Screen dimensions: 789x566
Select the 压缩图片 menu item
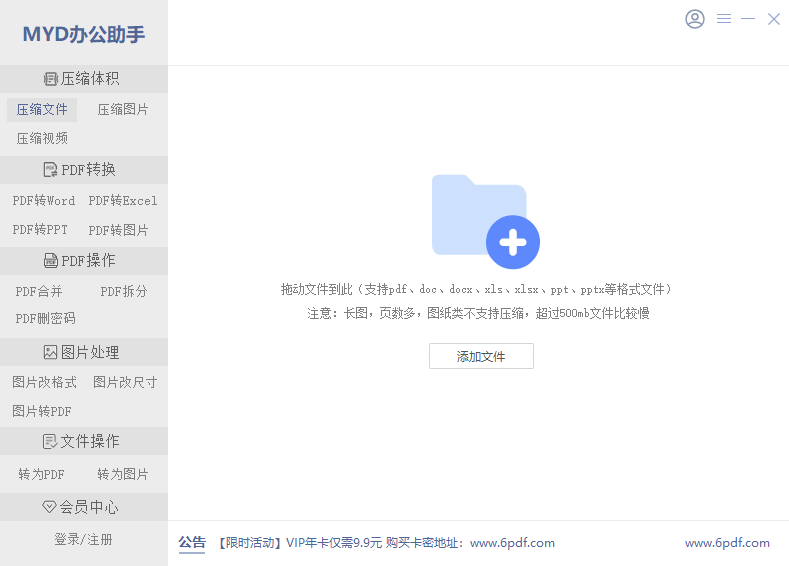[123, 110]
